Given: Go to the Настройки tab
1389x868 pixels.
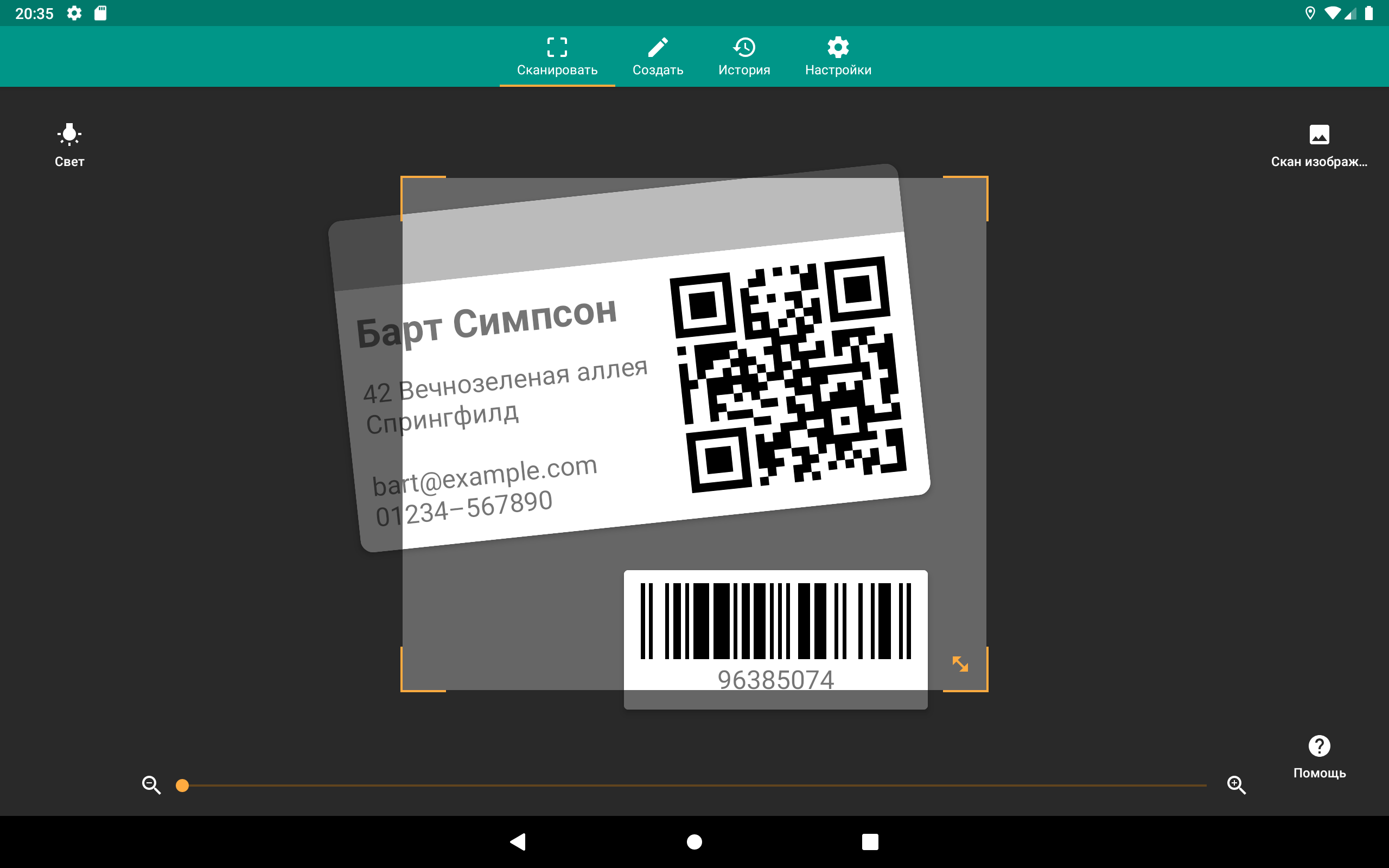Looking at the screenshot, I should tap(838, 56).
